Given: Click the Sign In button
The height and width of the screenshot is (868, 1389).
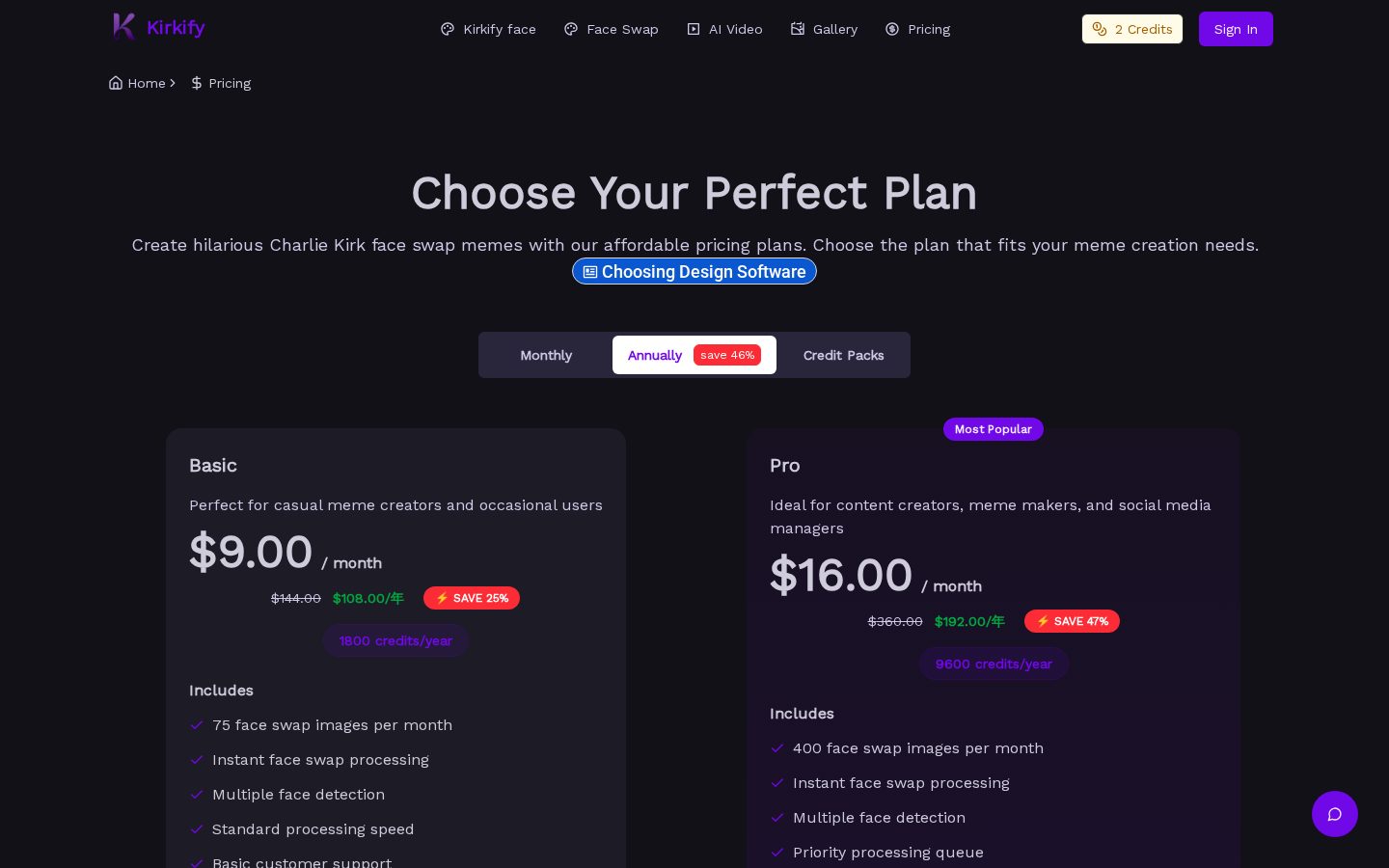Looking at the screenshot, I should pyautogui.click(x=1236, y=29).
